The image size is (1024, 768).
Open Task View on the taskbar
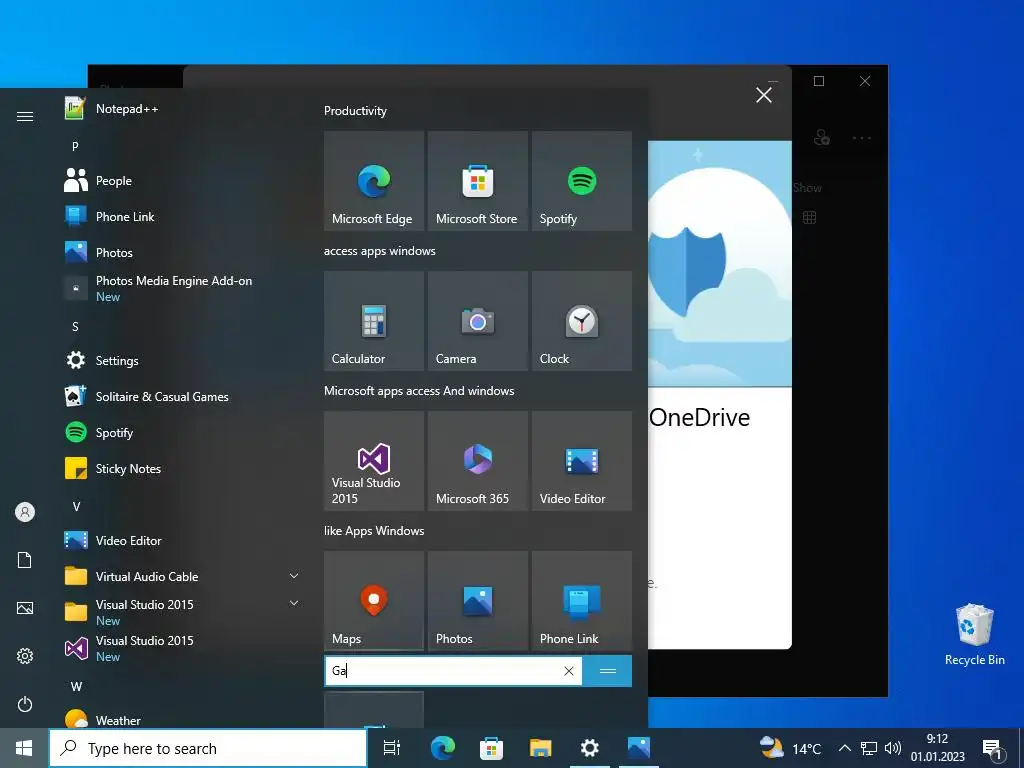(x=392, y=748)
